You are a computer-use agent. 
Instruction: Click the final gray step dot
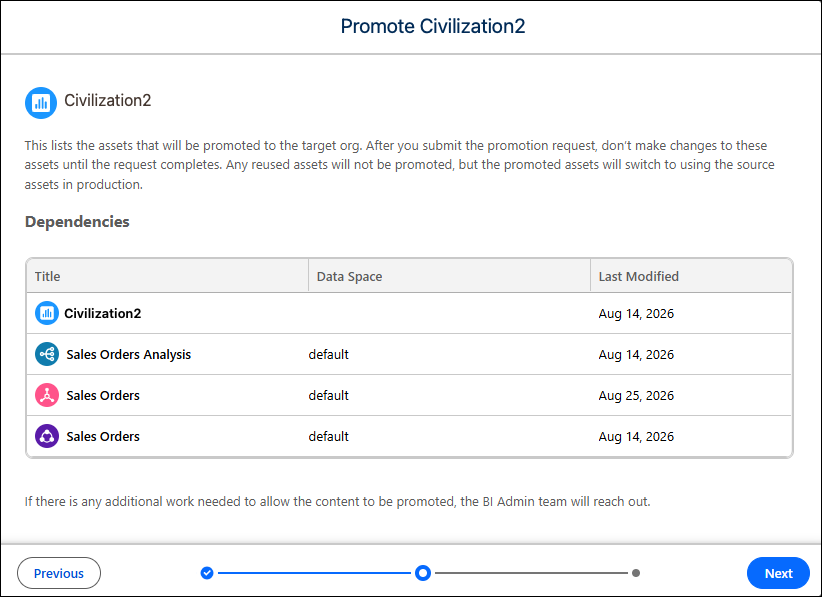tap(636, 573)
